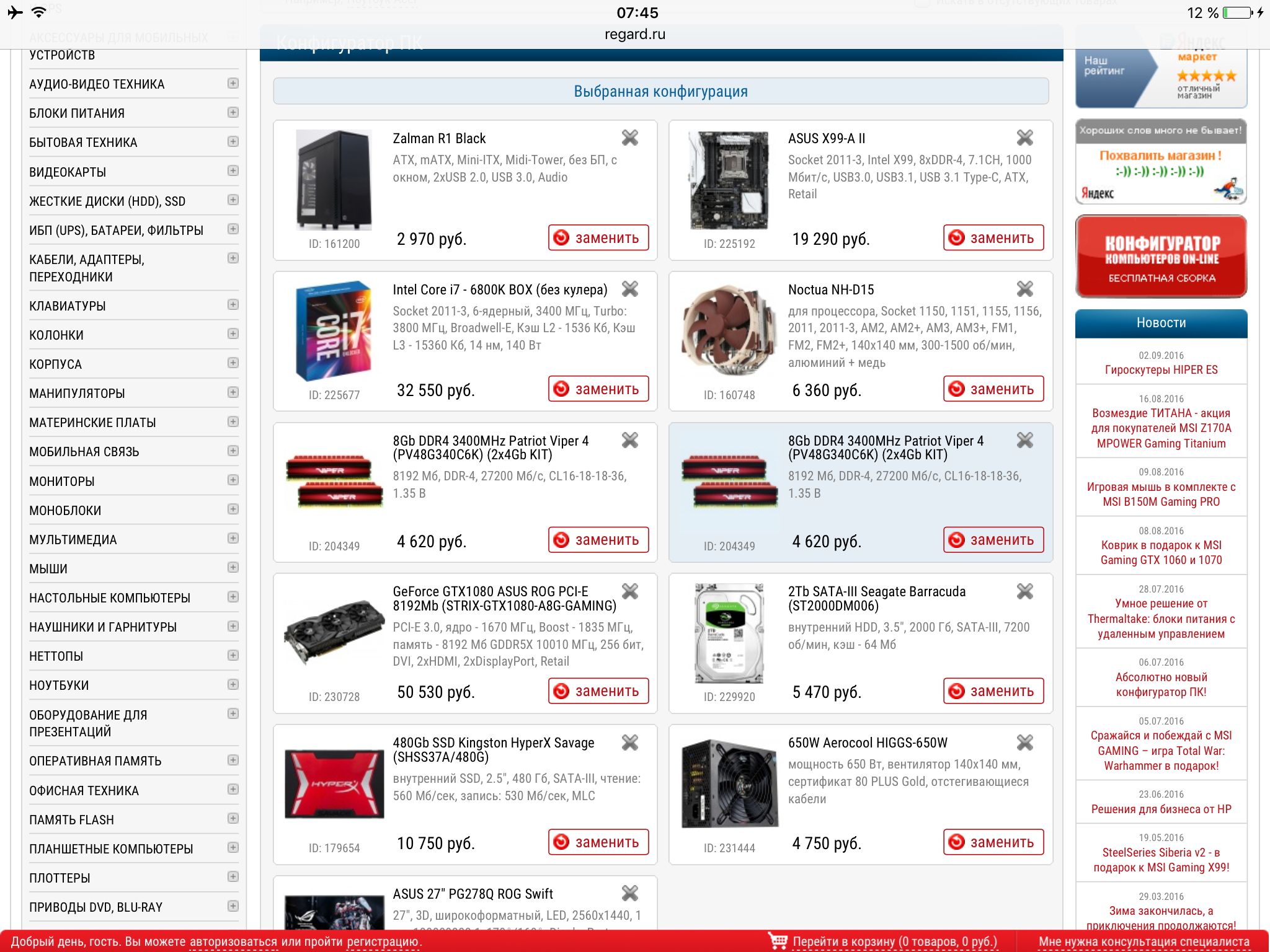Remove ASUS X99-A II motherboard item

tap(1024, 138)
